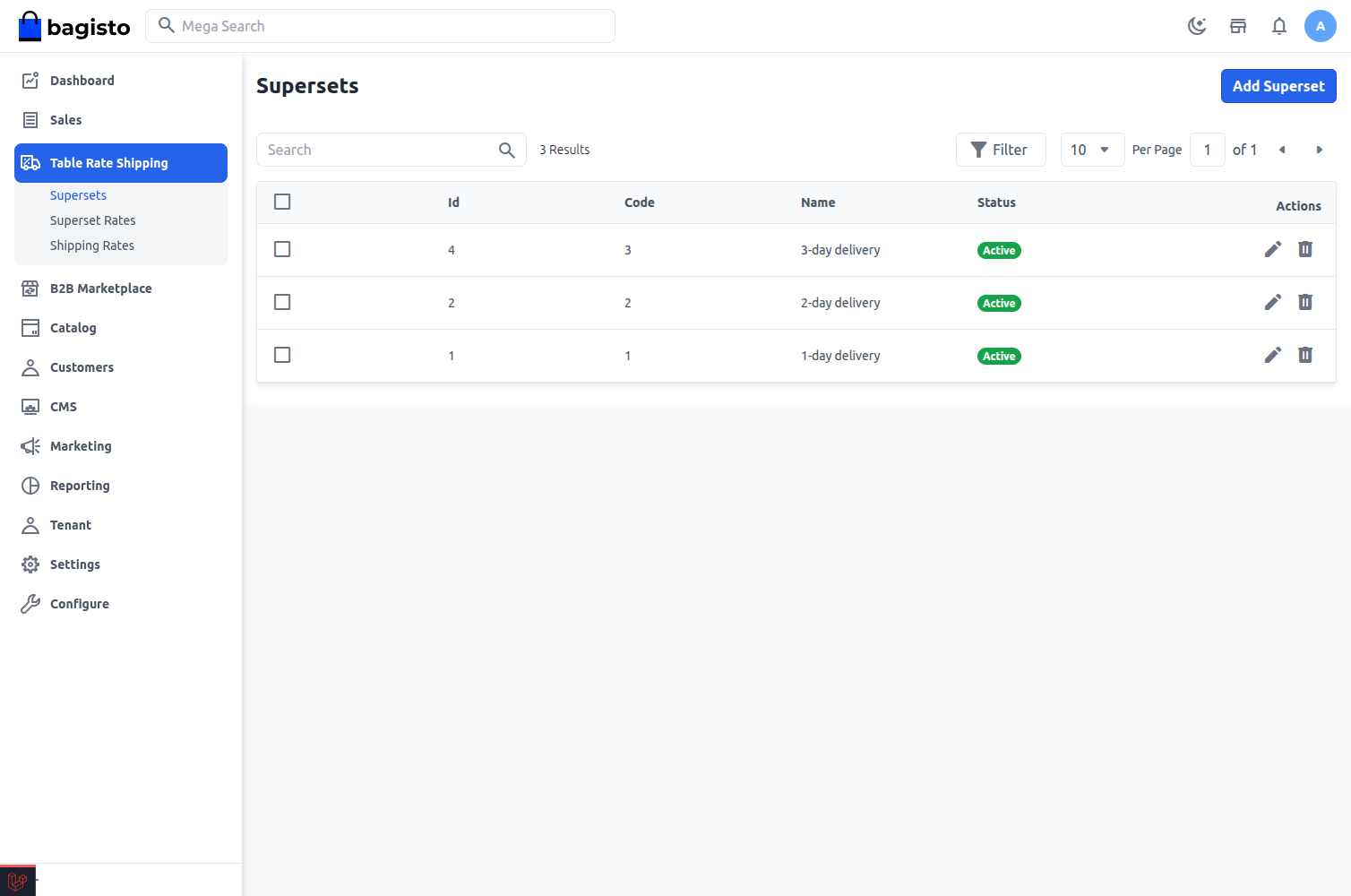Expand the B2B Marketplace menu section
The image size is (1351, 896).
[100, 288]
